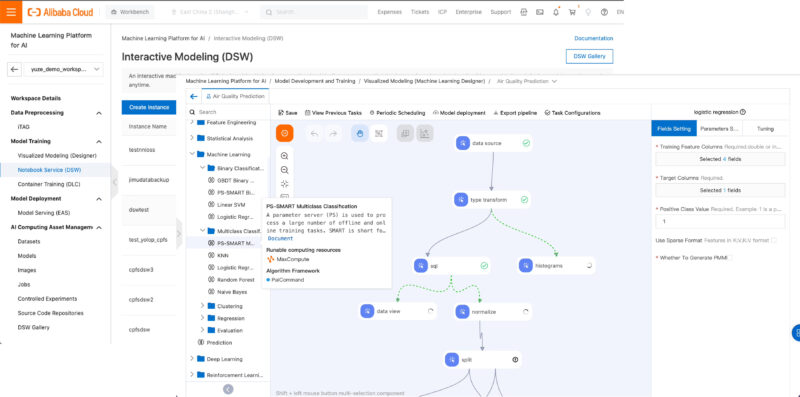Image resolution: width=800 pixels, height=397 pixels.
Task: Click Model deployment in the toolbar
Action: pos(459,113)
